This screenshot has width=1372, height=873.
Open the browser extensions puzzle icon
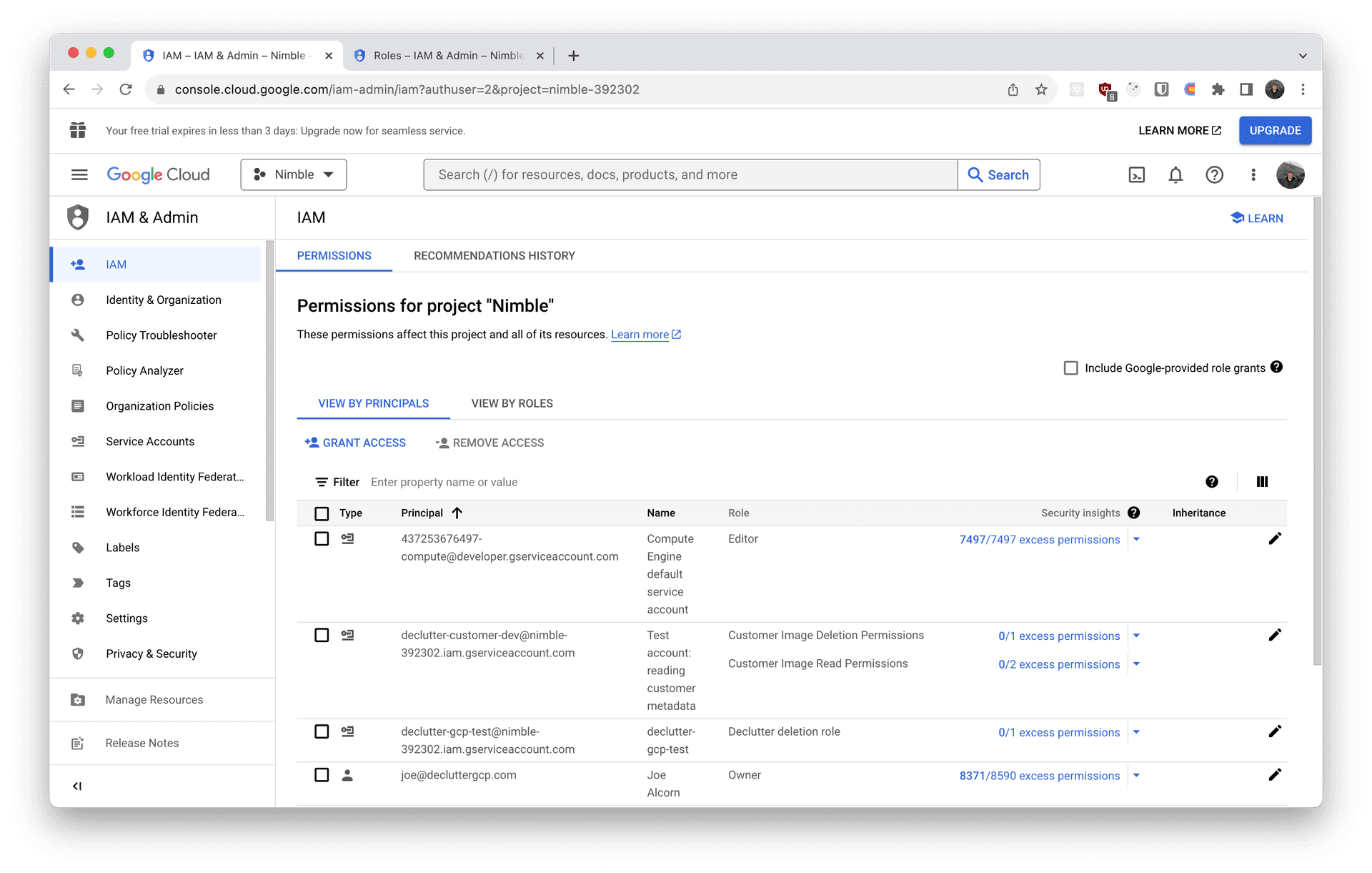(1218, 89)
